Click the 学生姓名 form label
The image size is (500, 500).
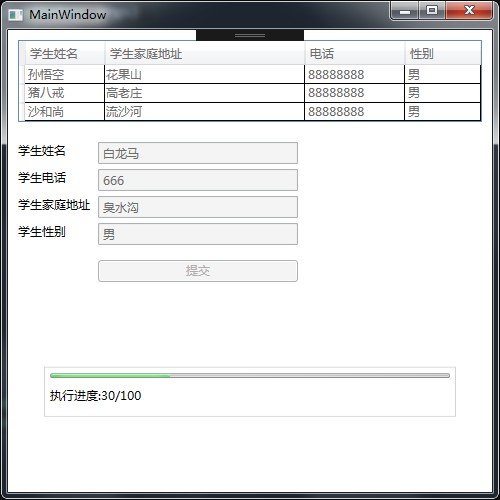[x=42, y=151]
